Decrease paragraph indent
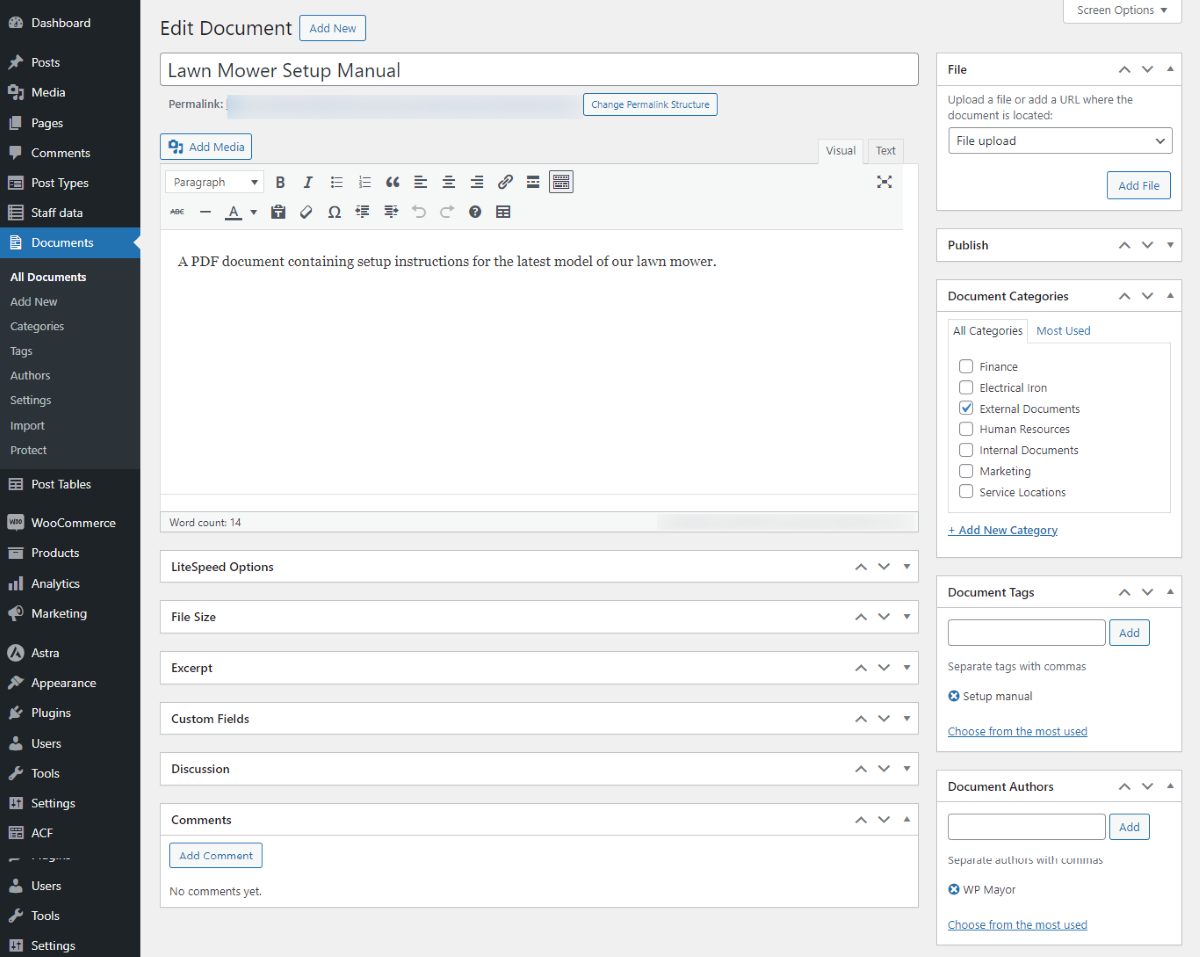This screenshot has width=1200, height=957. 363,212
